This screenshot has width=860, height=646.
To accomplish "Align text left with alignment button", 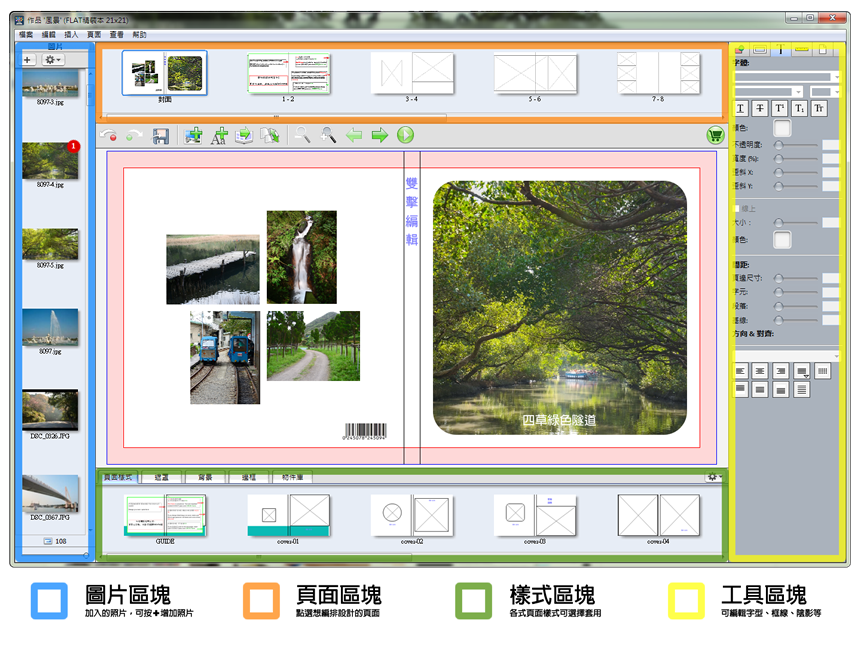I will click(x=740, y=371).
